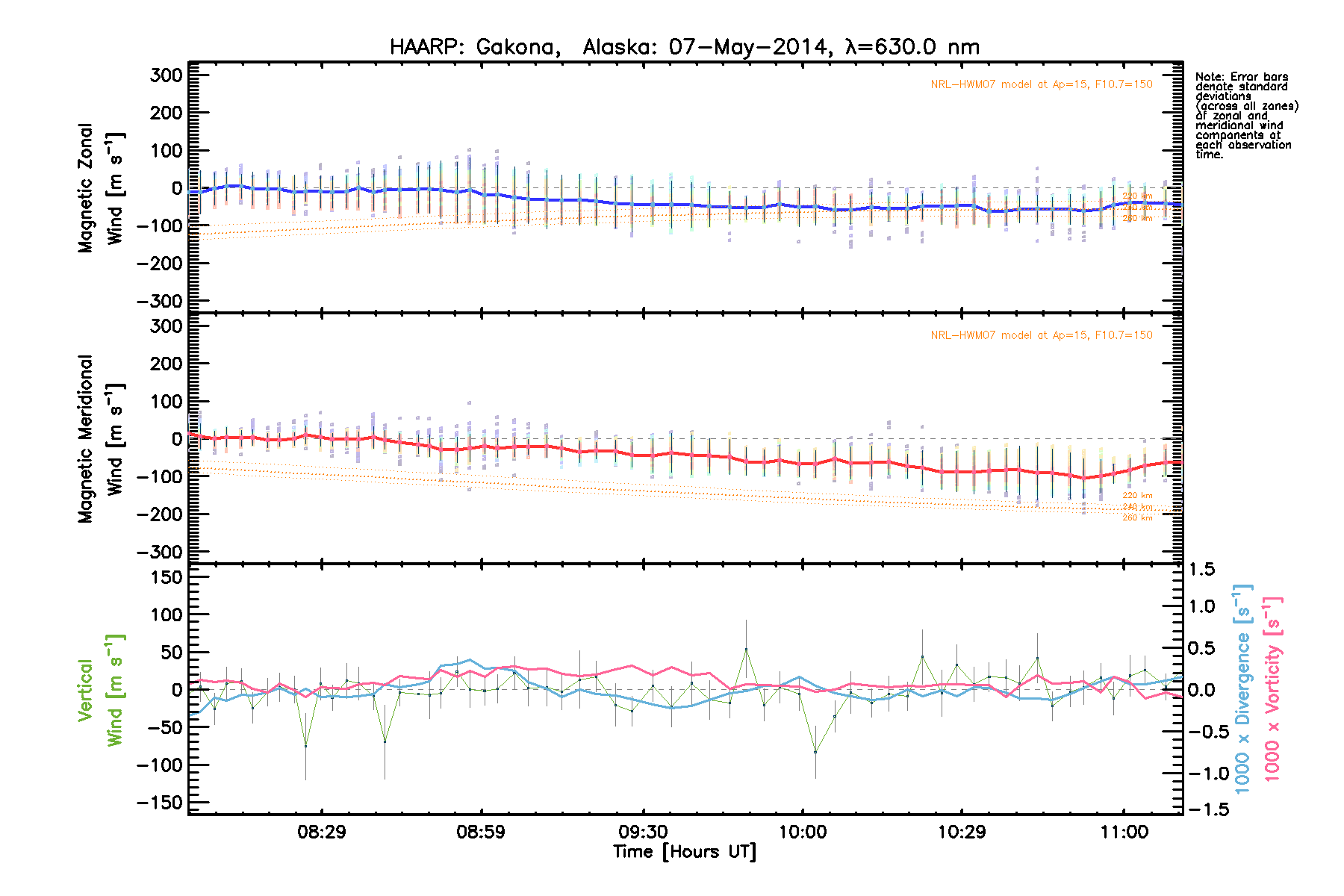The height and width of the screenshot is (896, 1344).
Task: Click the -150 tick on vertical wind axis
Action: [160, 803]
